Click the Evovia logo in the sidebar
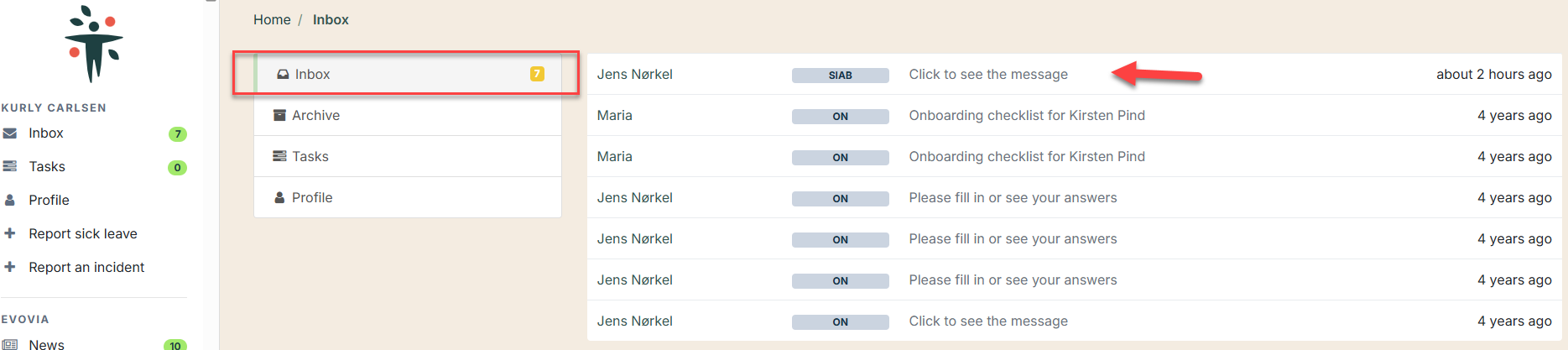The height and width of the screenshot is (350, 1568). click(x=94, y=44)
